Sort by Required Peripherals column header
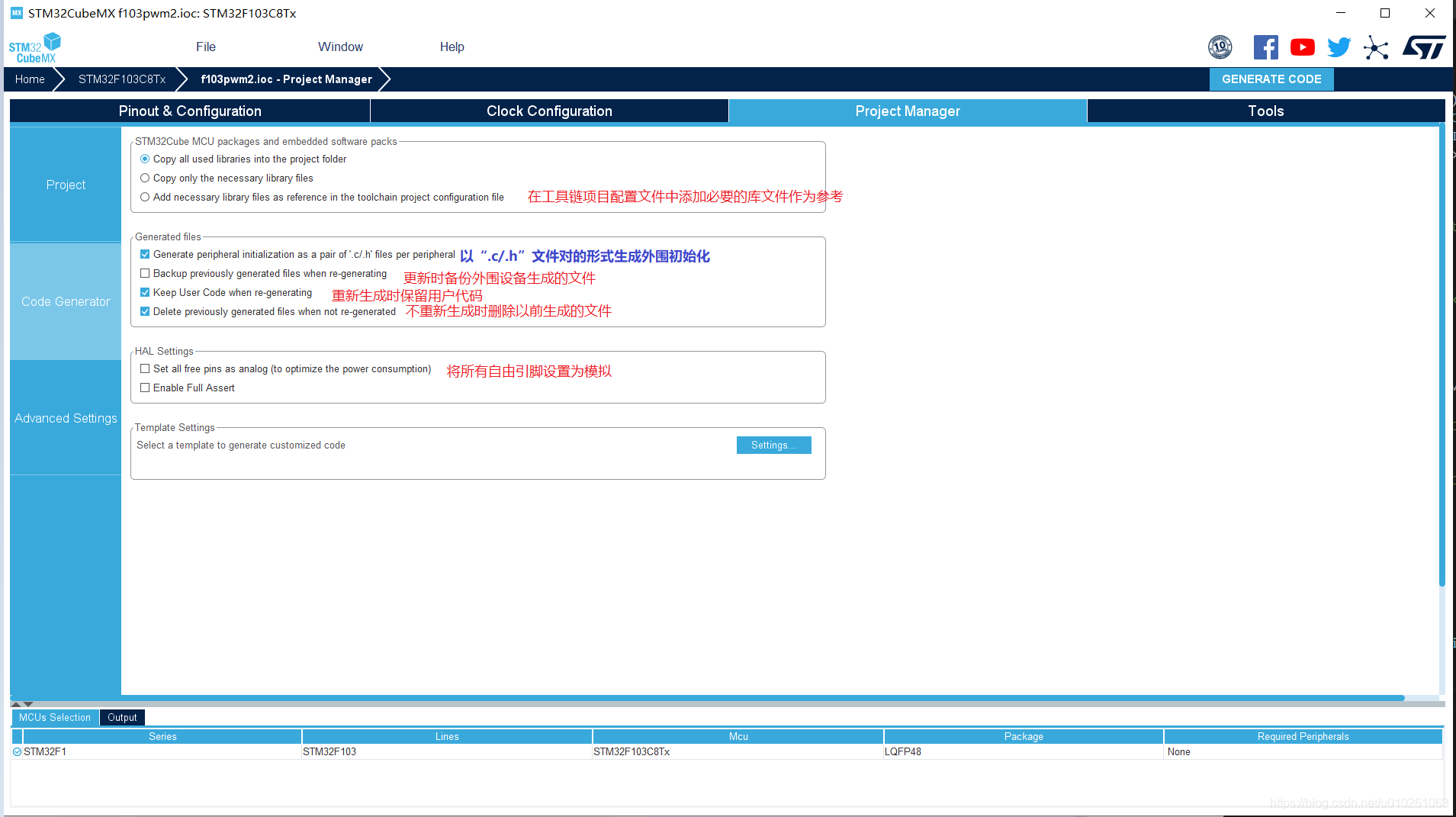Viewport: 1456px width, 817px height. click(x=1303, y=736)
